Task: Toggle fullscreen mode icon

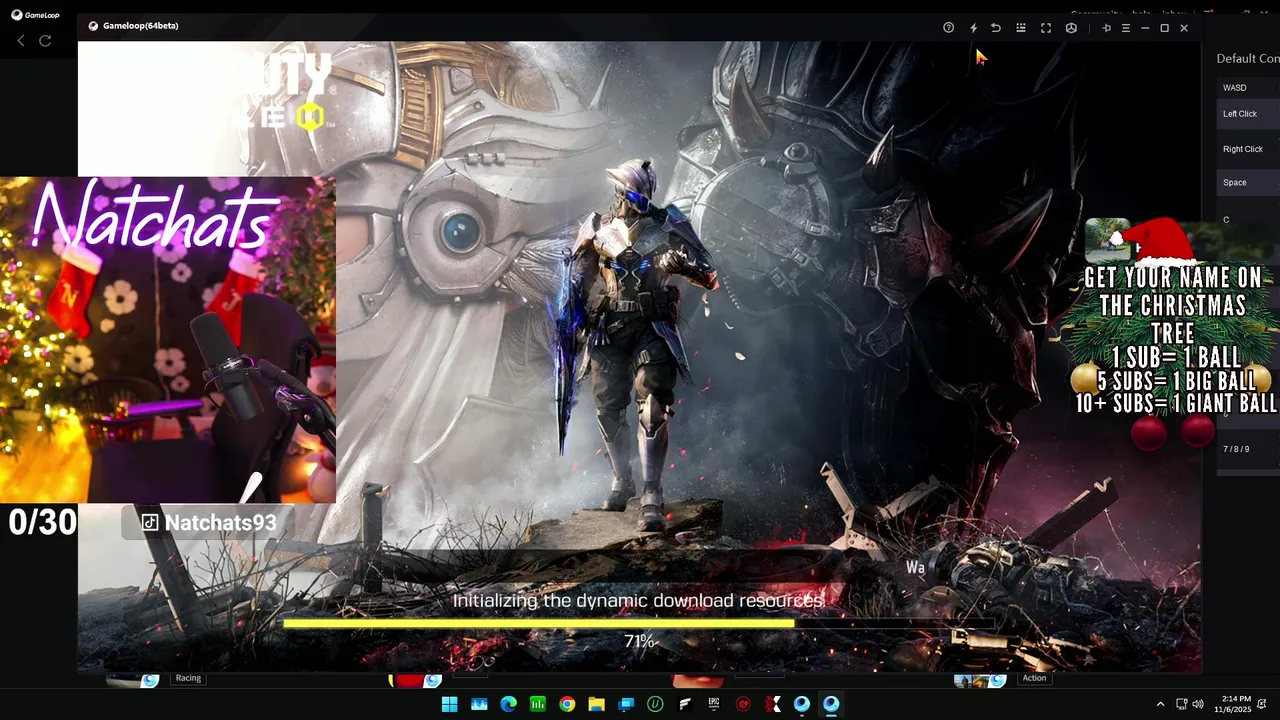Action: pyautogui.click(x=1046, y=28)
